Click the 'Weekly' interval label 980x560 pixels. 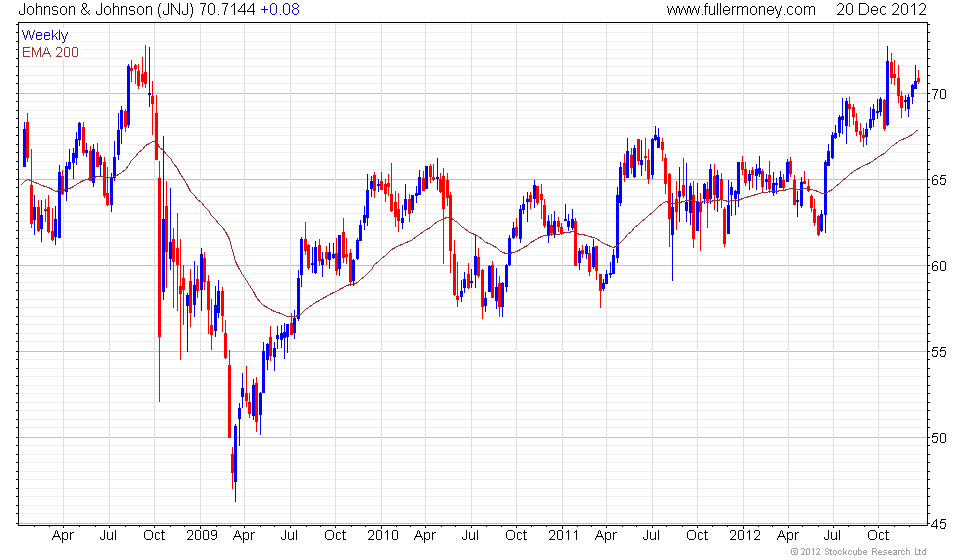44,36
